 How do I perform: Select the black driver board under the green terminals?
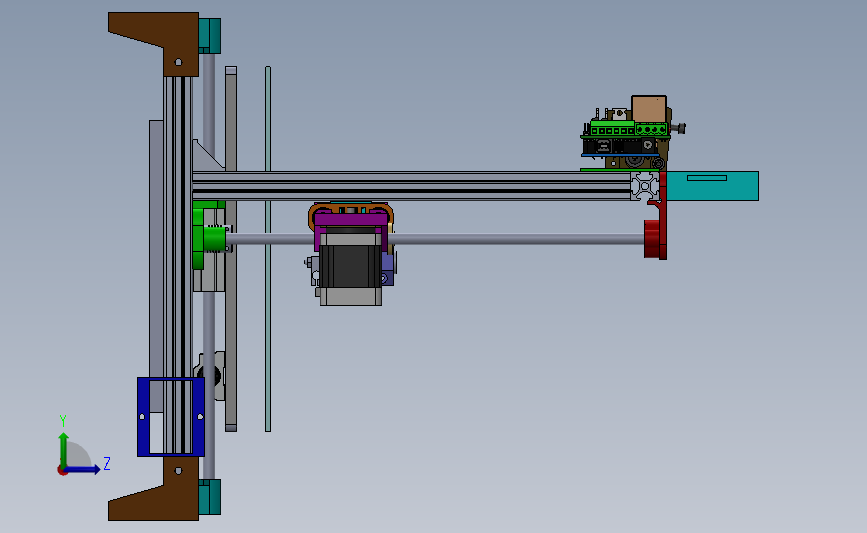620,147
